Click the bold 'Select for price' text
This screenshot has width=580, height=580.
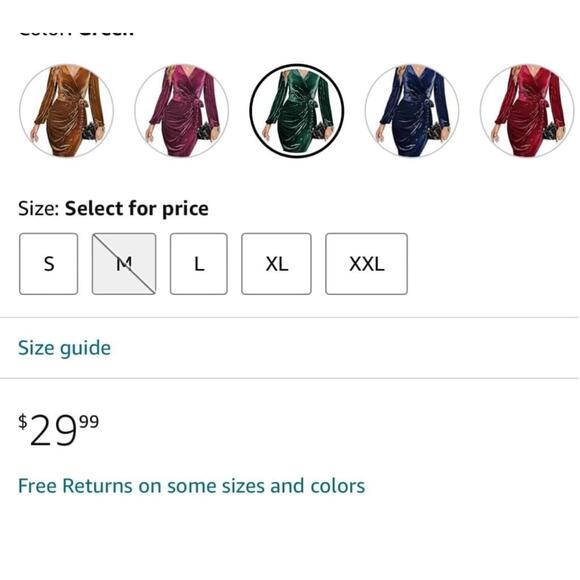click(x=136, y=209)
